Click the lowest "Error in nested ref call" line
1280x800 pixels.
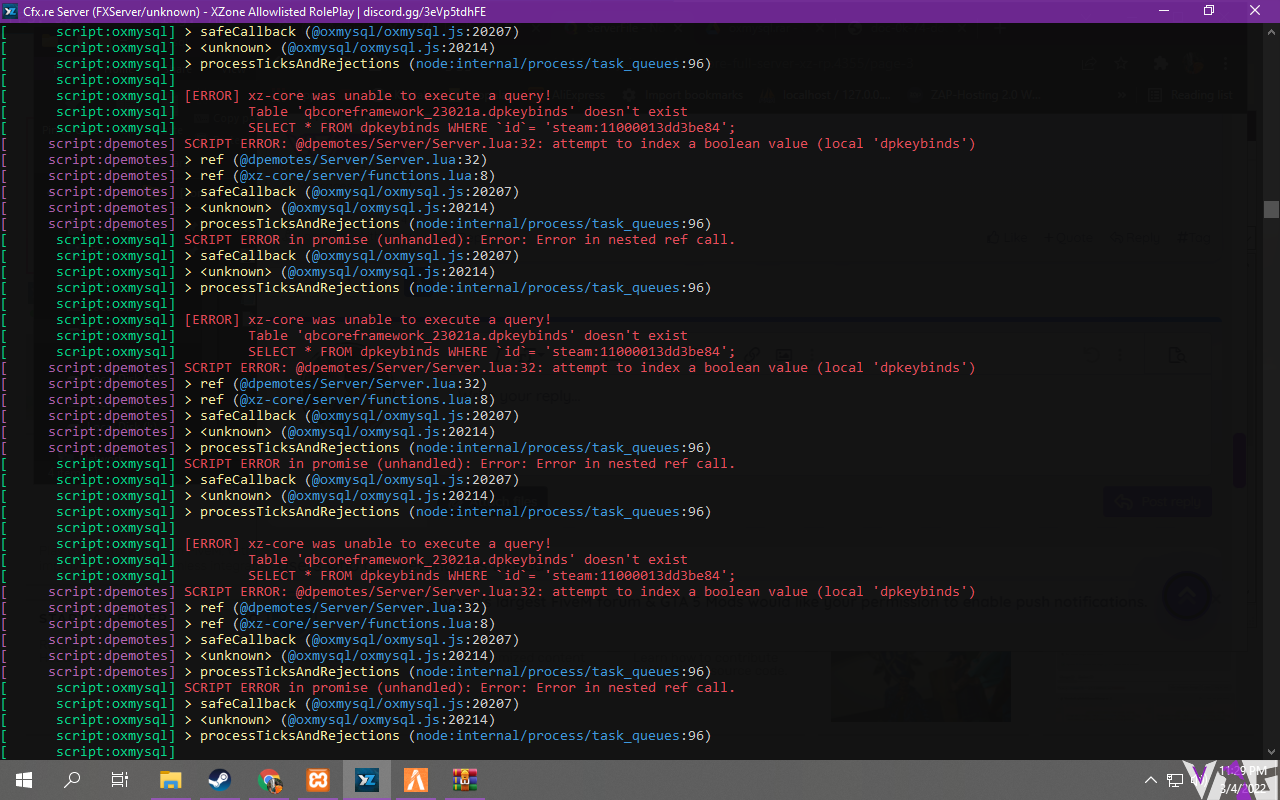pyautogui.click(x=460, y=688)
